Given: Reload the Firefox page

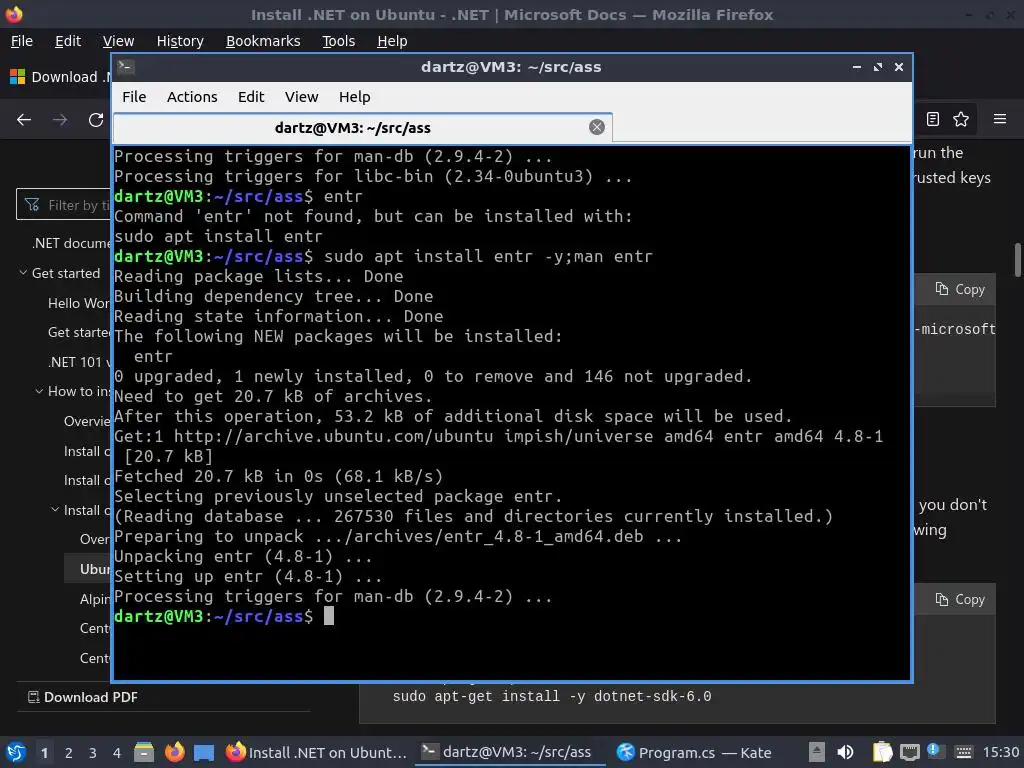Looking at the screenshot, I should (96, 120).
